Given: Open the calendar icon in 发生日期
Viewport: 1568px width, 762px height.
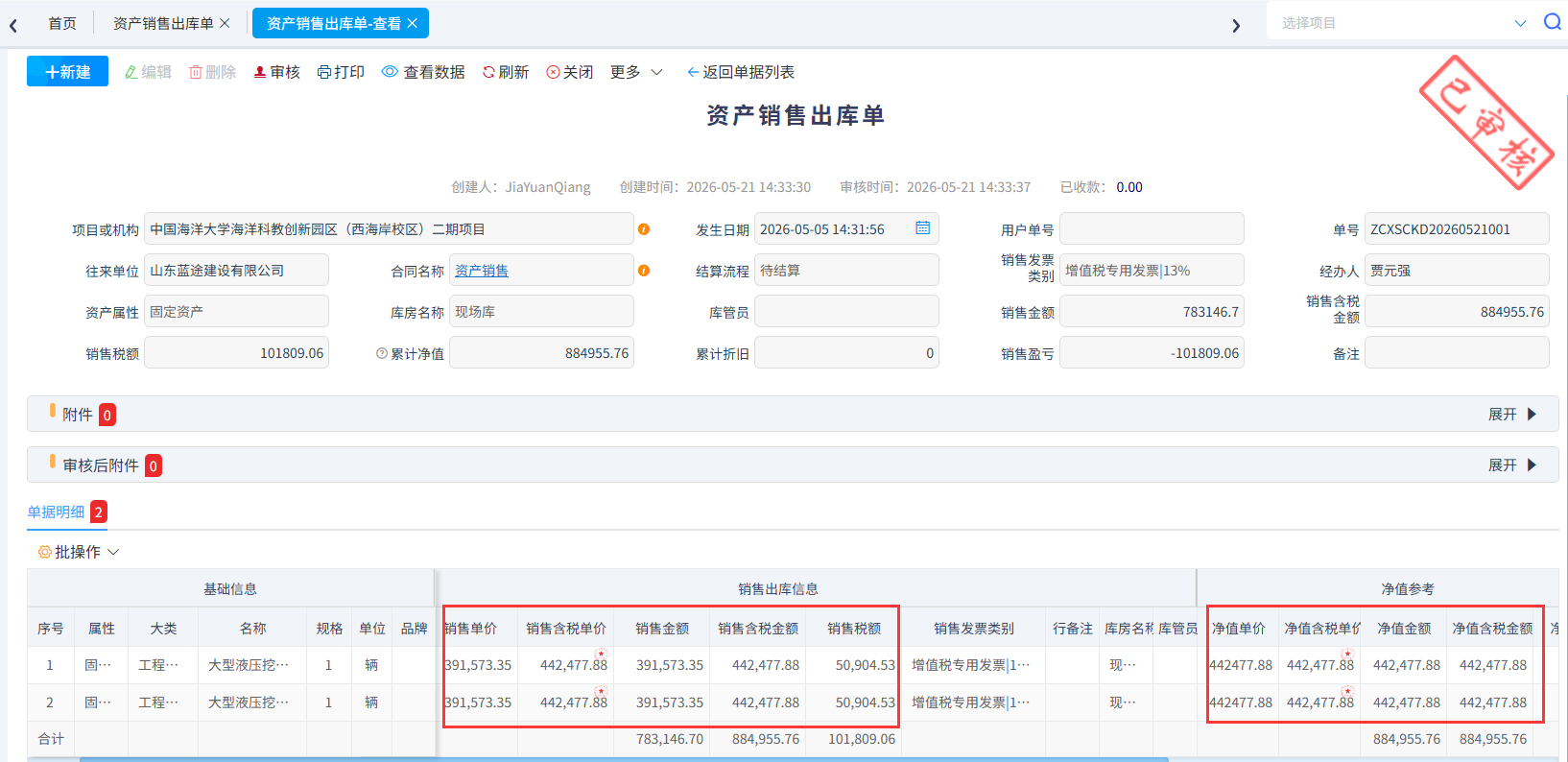Looking at the screenshot, I should [x=923, y=228].
